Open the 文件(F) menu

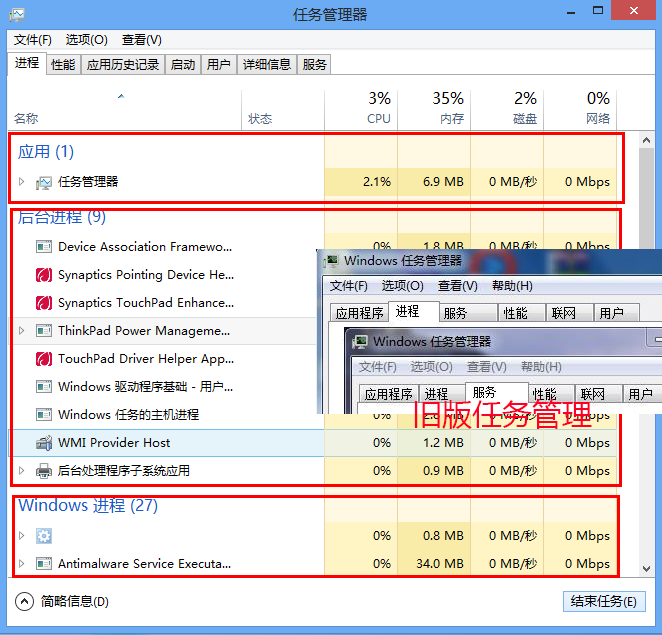(33, 40)
